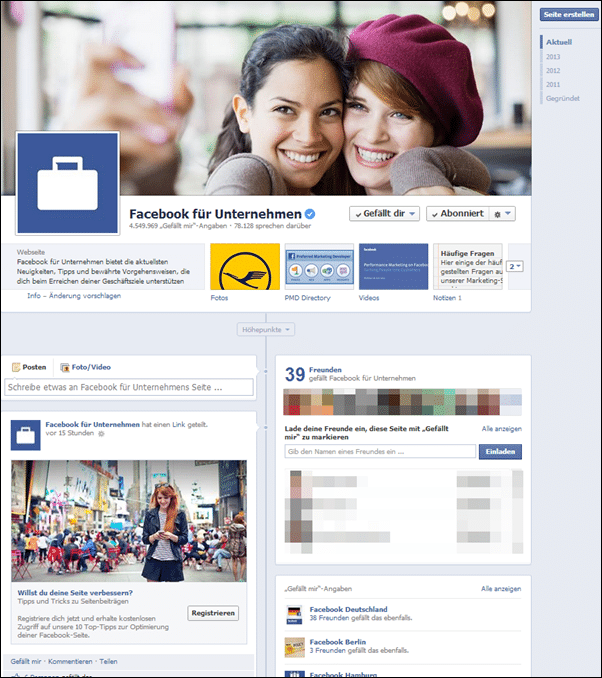
Task: Open the Facebook Berlin page link
Action: [338, 642]
